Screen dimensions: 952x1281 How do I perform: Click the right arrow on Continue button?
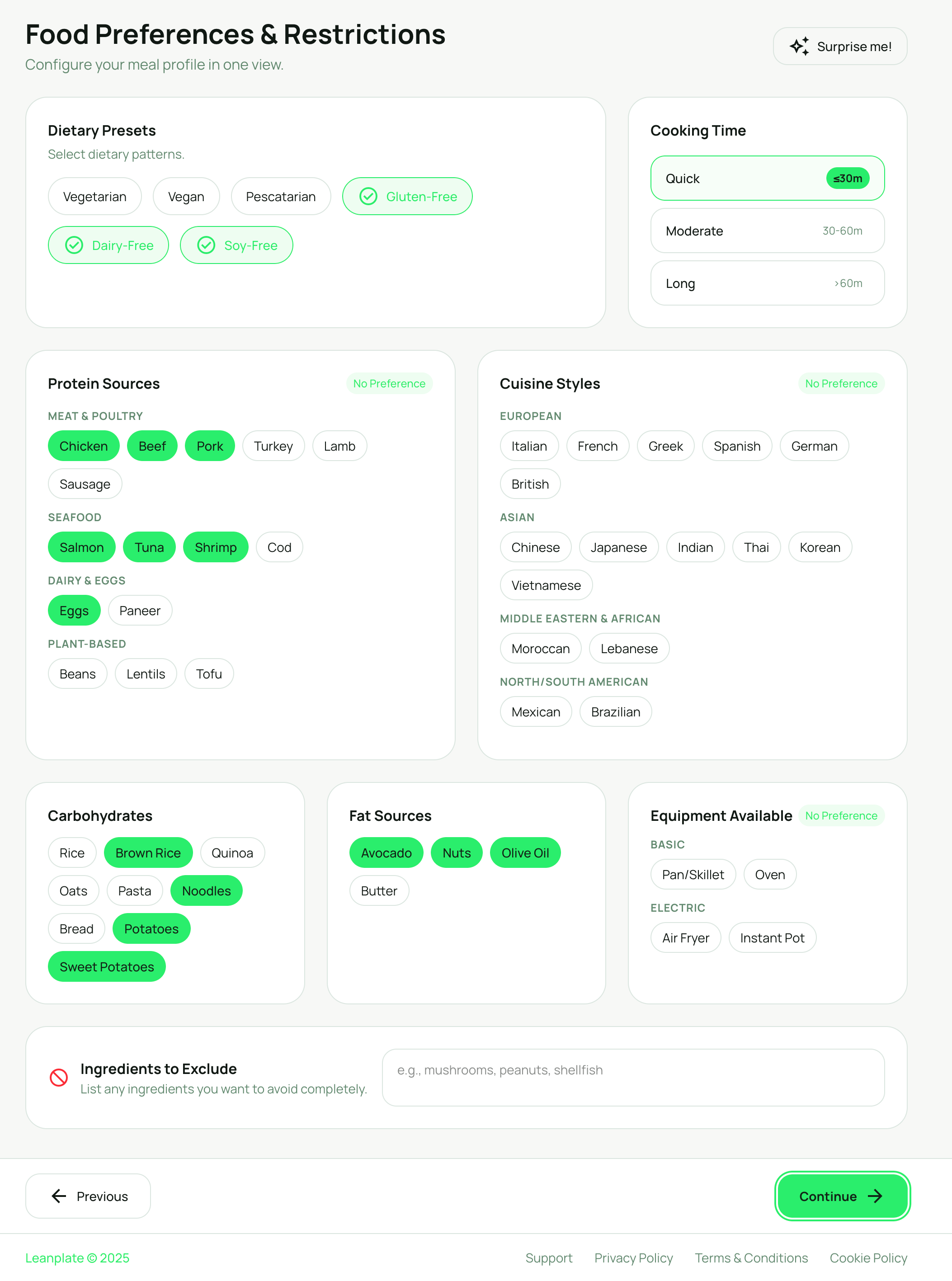(875, 1196)
